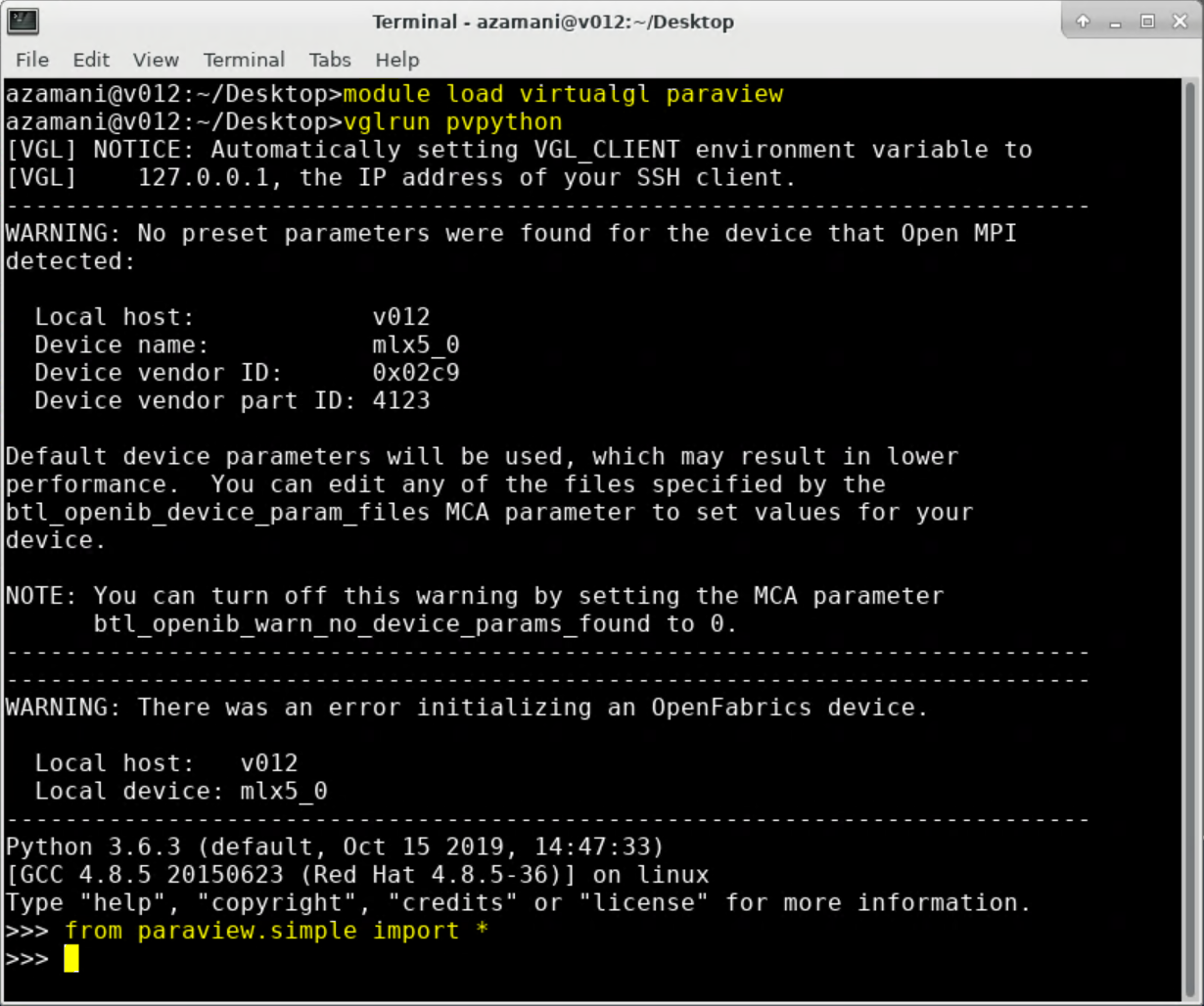Image resolution: width=1204 pixels, height=1006 pixels.
Task: Click the terminal icon in title bar
Action: coord(23,21)
